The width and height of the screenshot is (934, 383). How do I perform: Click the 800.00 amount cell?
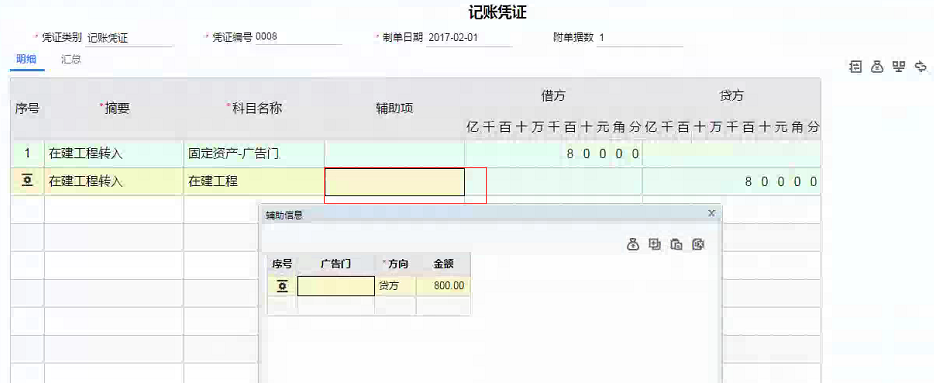pyautogui.click(x=443, y=287)
